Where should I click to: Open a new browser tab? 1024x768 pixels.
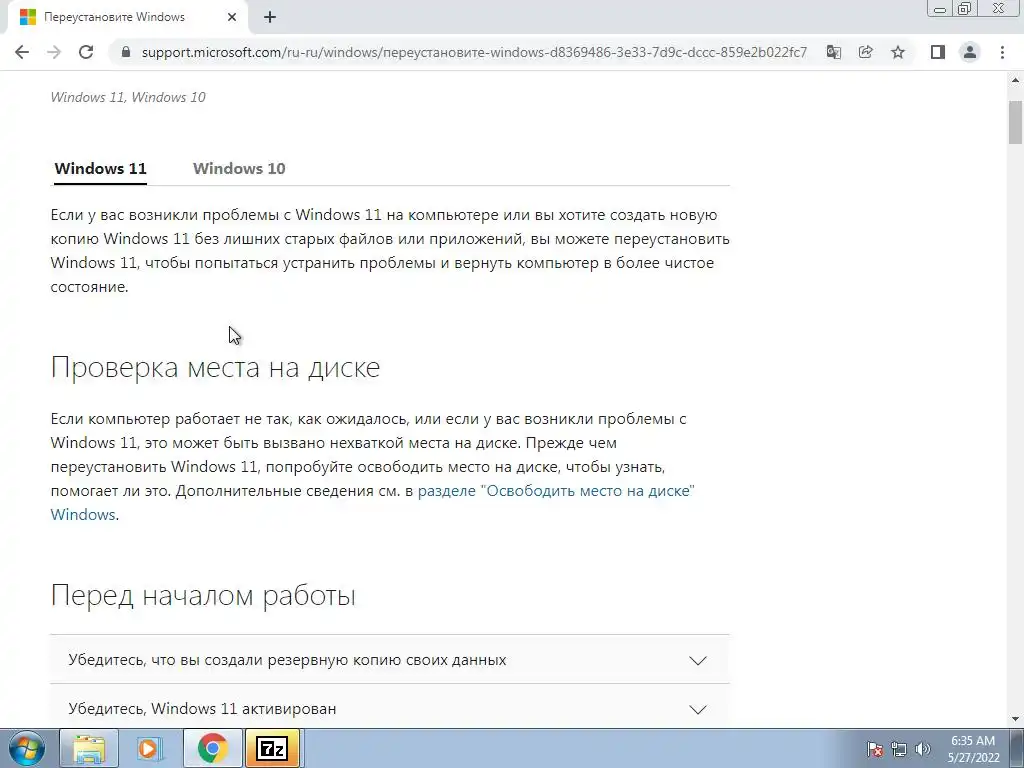click(270, 18)
